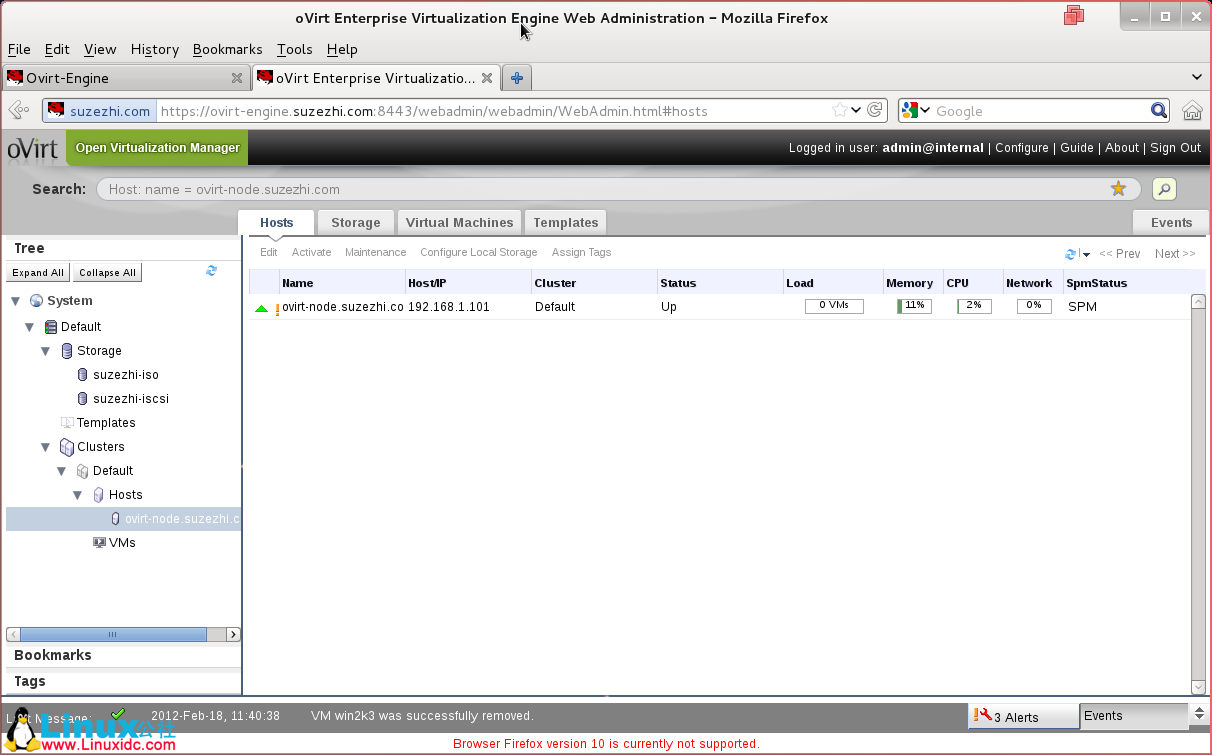Click the Guide link in header
The width and height of the screenshot is (1212, 755).
click(1077, 148)
